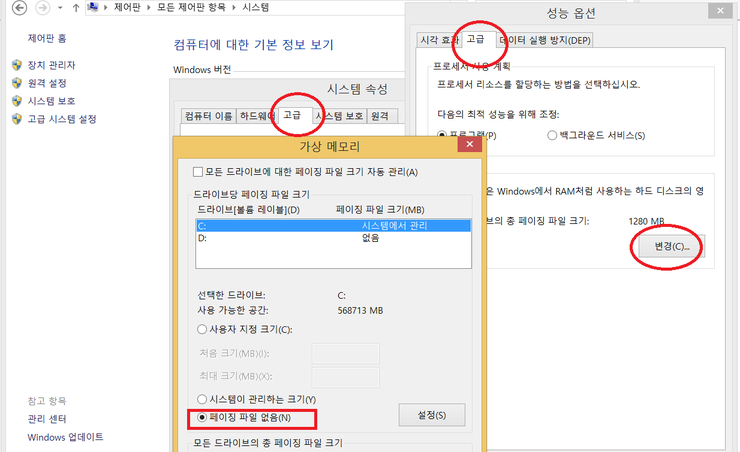
Task: Click the shield icon beside 시스템 보호
Action: (x=17, y=100)
